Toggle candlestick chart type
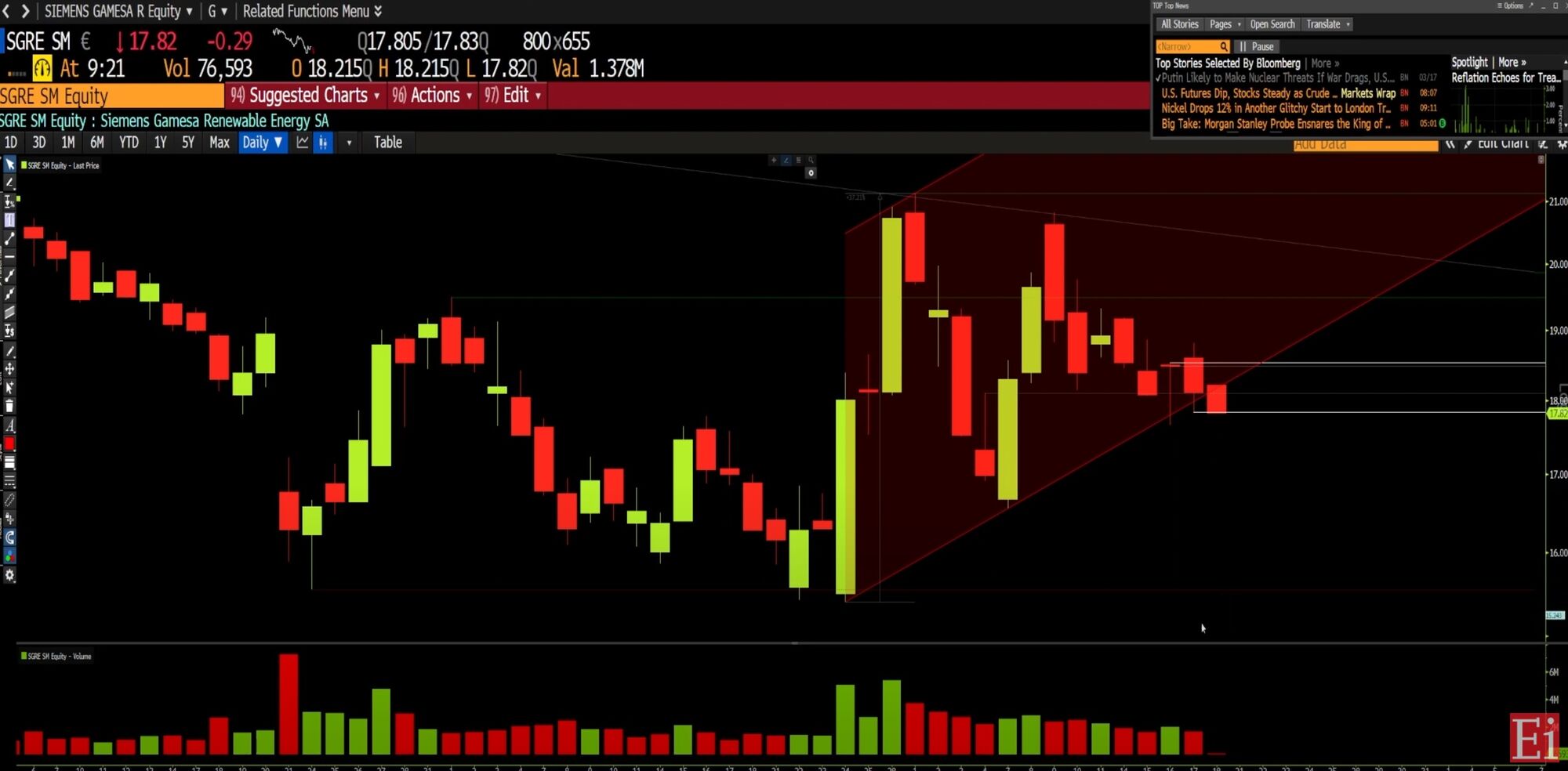The height and width of the screenshot is (771, 1568). [x=323, y=143]
